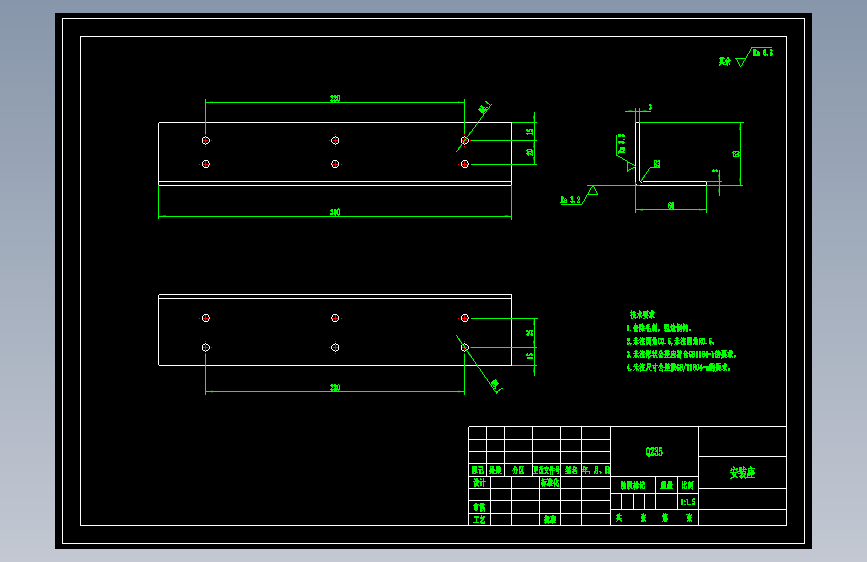Select technical requirement line 1
The width and height of the screenshot is (867, 562).
(659, 328)
